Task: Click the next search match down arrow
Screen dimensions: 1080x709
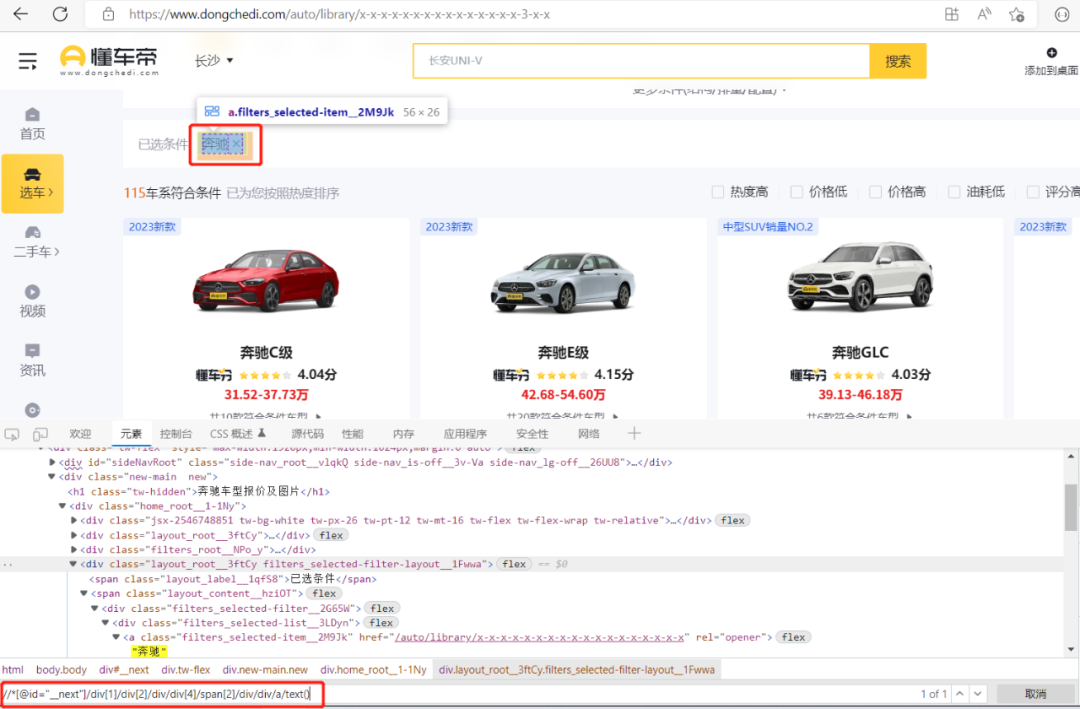Action: [978, 694]
